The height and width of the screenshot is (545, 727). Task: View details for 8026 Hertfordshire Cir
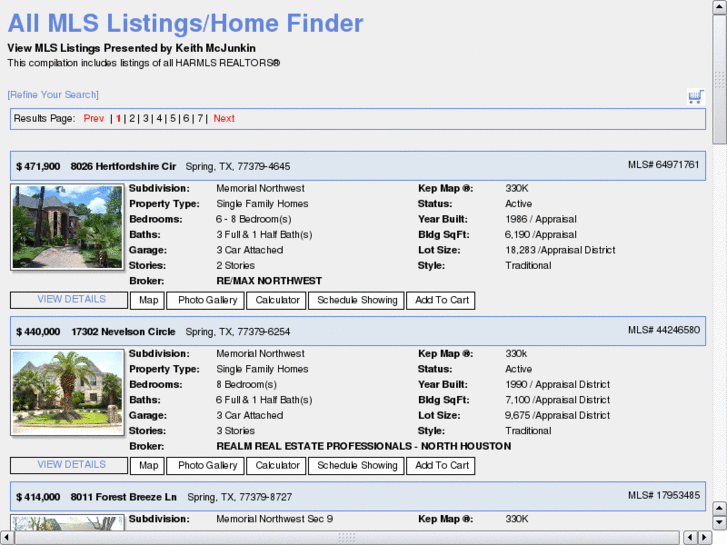click(x=69, y=300)
